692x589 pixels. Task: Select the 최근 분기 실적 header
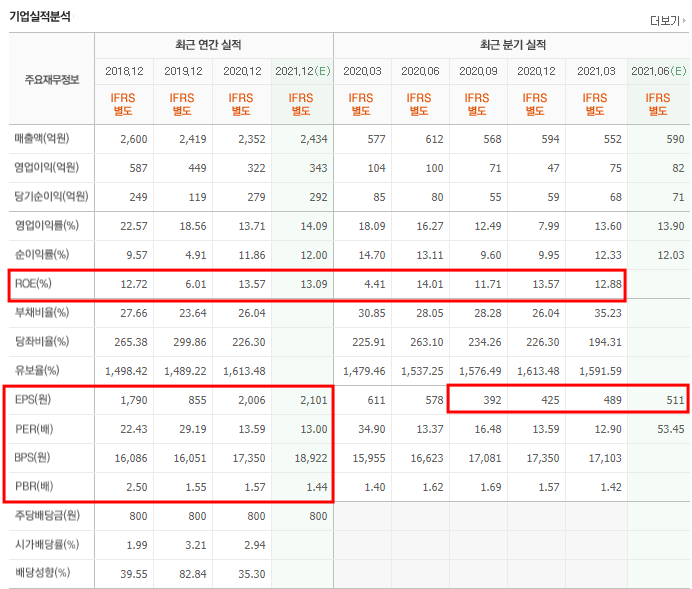tap(513, 45)
